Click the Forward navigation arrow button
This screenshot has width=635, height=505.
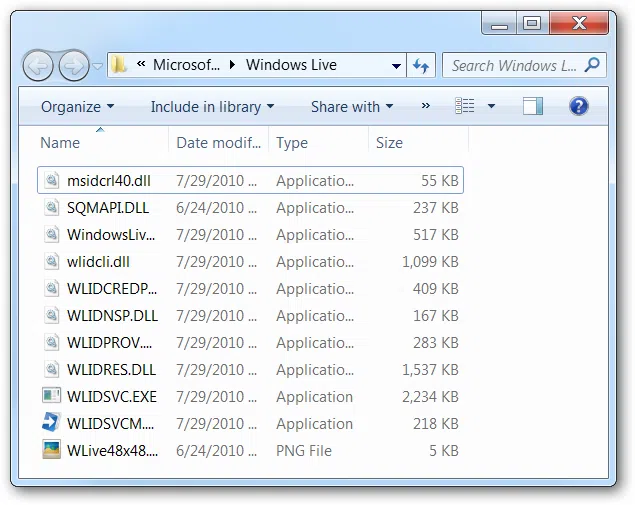click(x=73, y=66)
